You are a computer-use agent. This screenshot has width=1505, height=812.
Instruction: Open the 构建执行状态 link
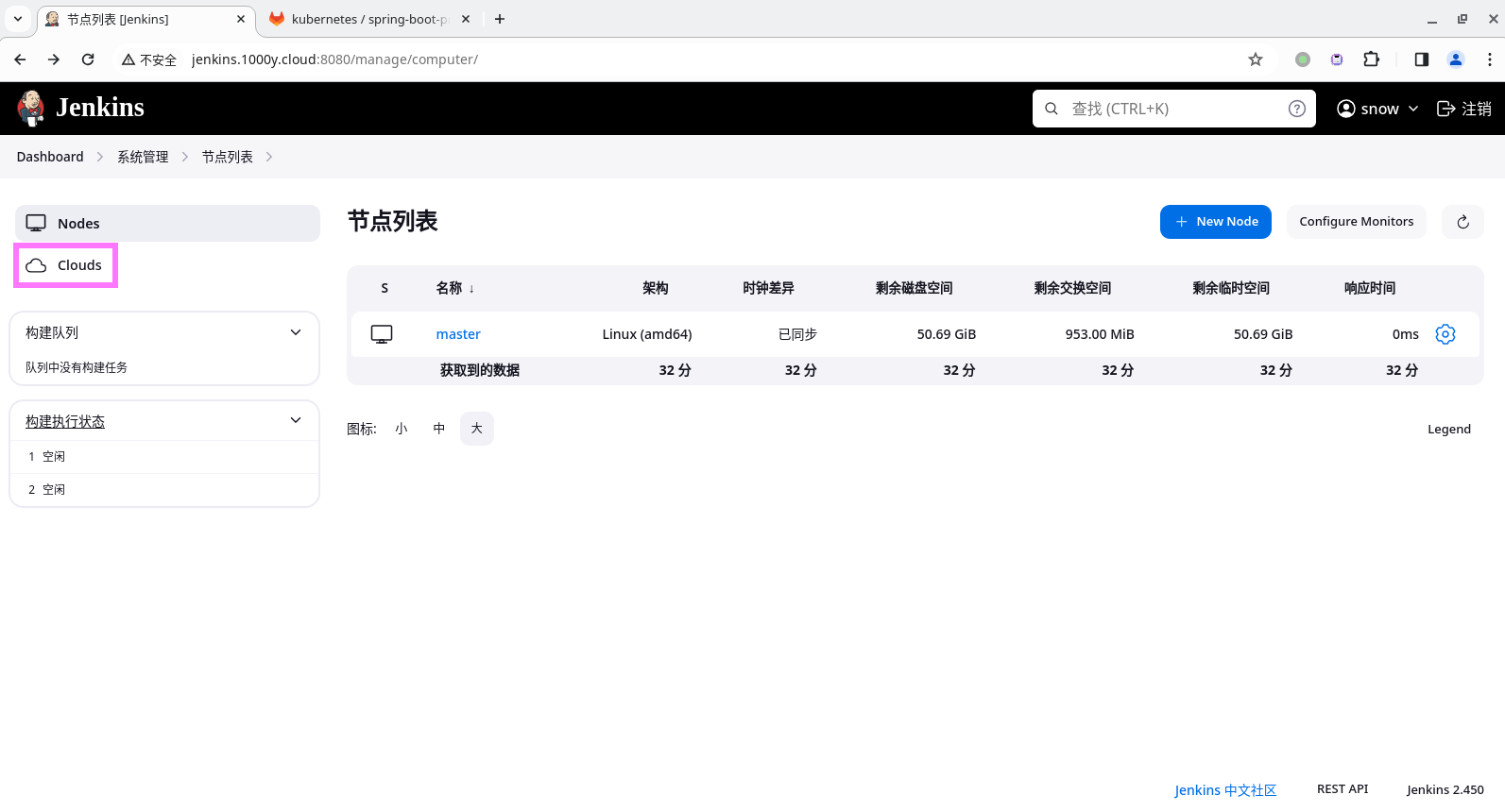pyautogui.click(x=65, y=421)
